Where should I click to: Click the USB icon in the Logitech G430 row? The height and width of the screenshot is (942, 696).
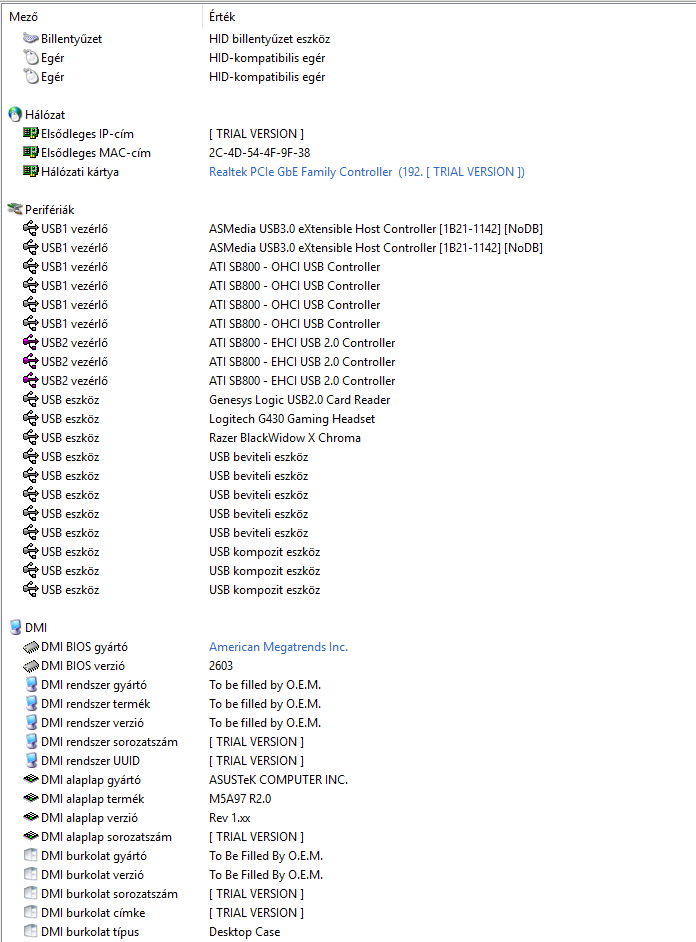31,419
